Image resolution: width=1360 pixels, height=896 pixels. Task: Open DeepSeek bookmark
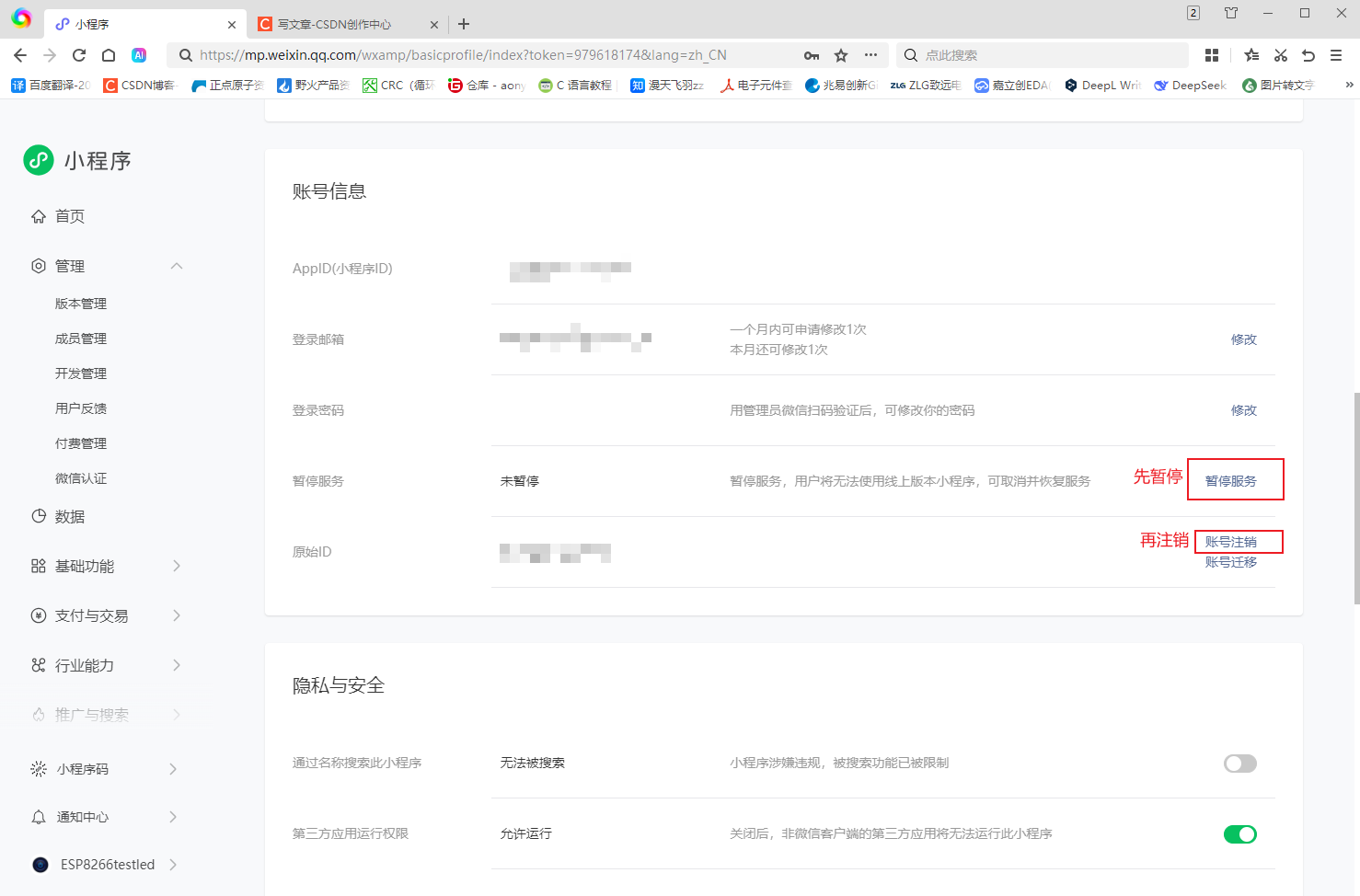click(x=1191, y=86)
